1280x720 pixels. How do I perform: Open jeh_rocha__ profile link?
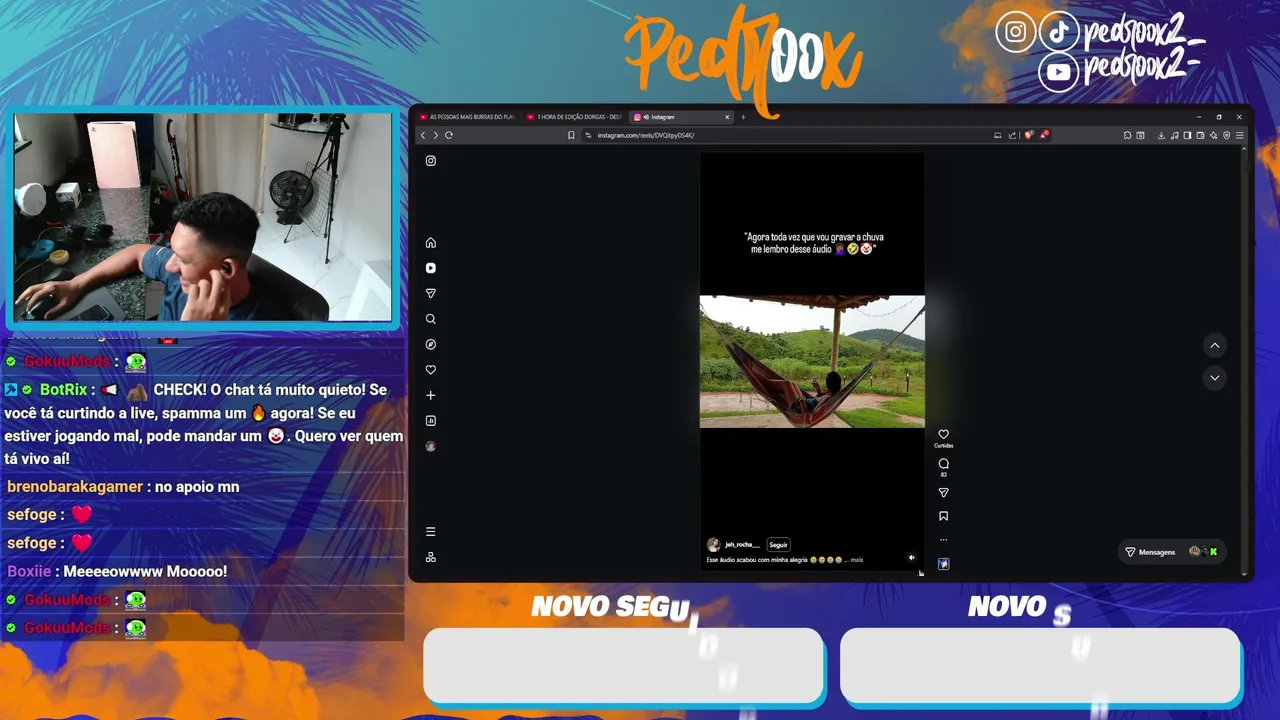coord(742,545)
